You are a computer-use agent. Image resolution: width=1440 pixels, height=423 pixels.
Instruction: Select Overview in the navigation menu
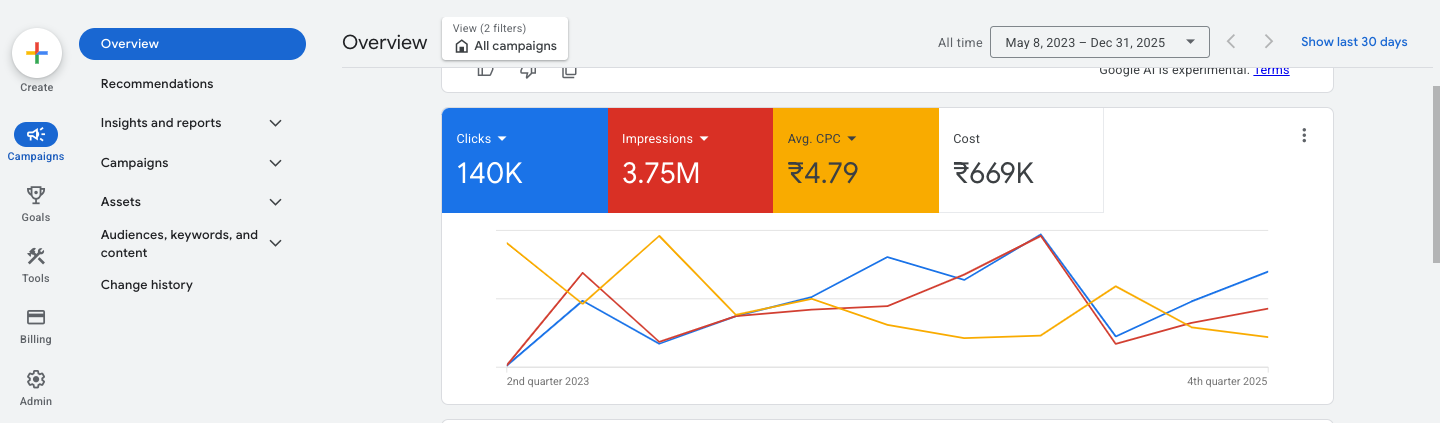192,44
